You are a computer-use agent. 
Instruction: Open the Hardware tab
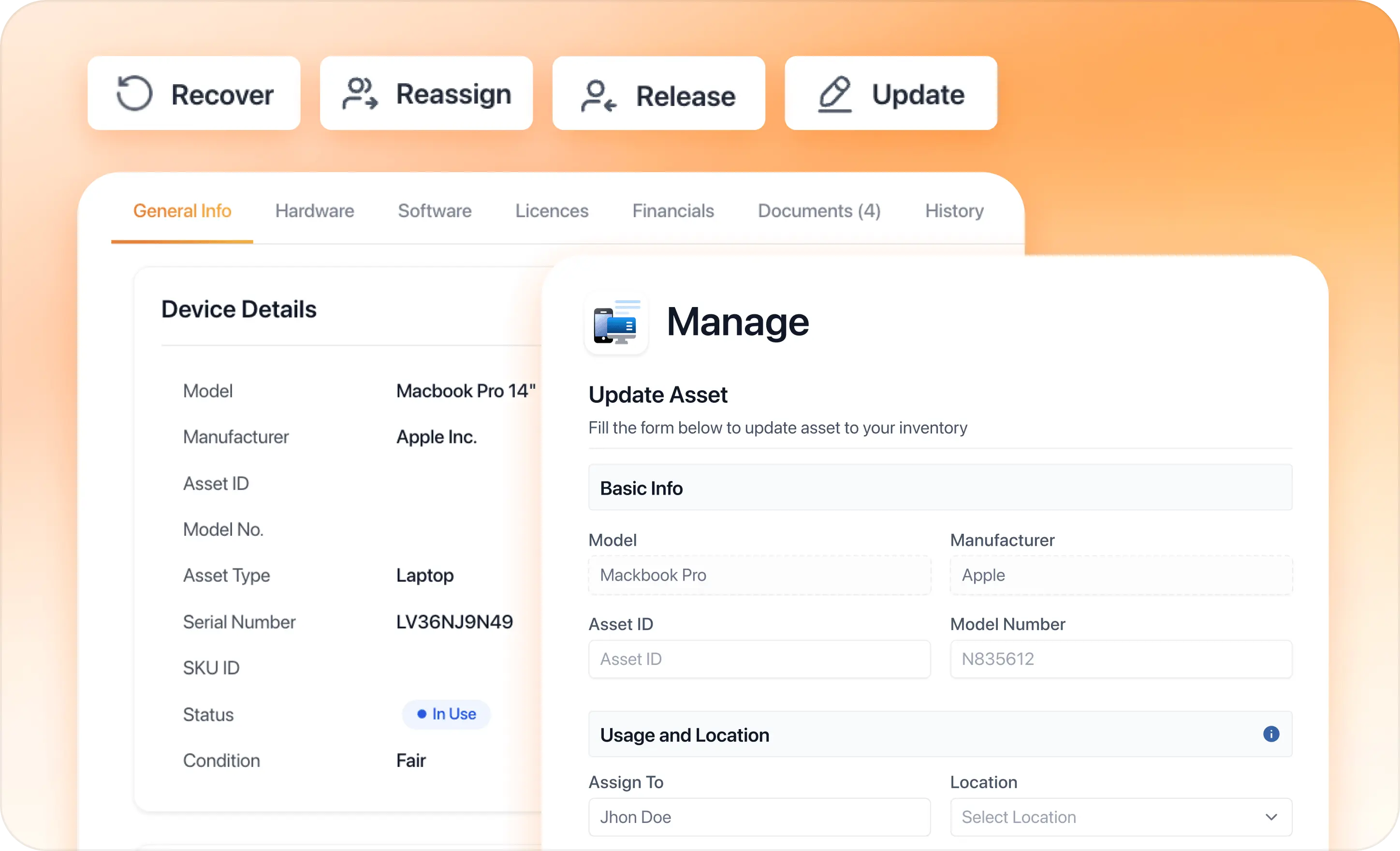(315, 211)
